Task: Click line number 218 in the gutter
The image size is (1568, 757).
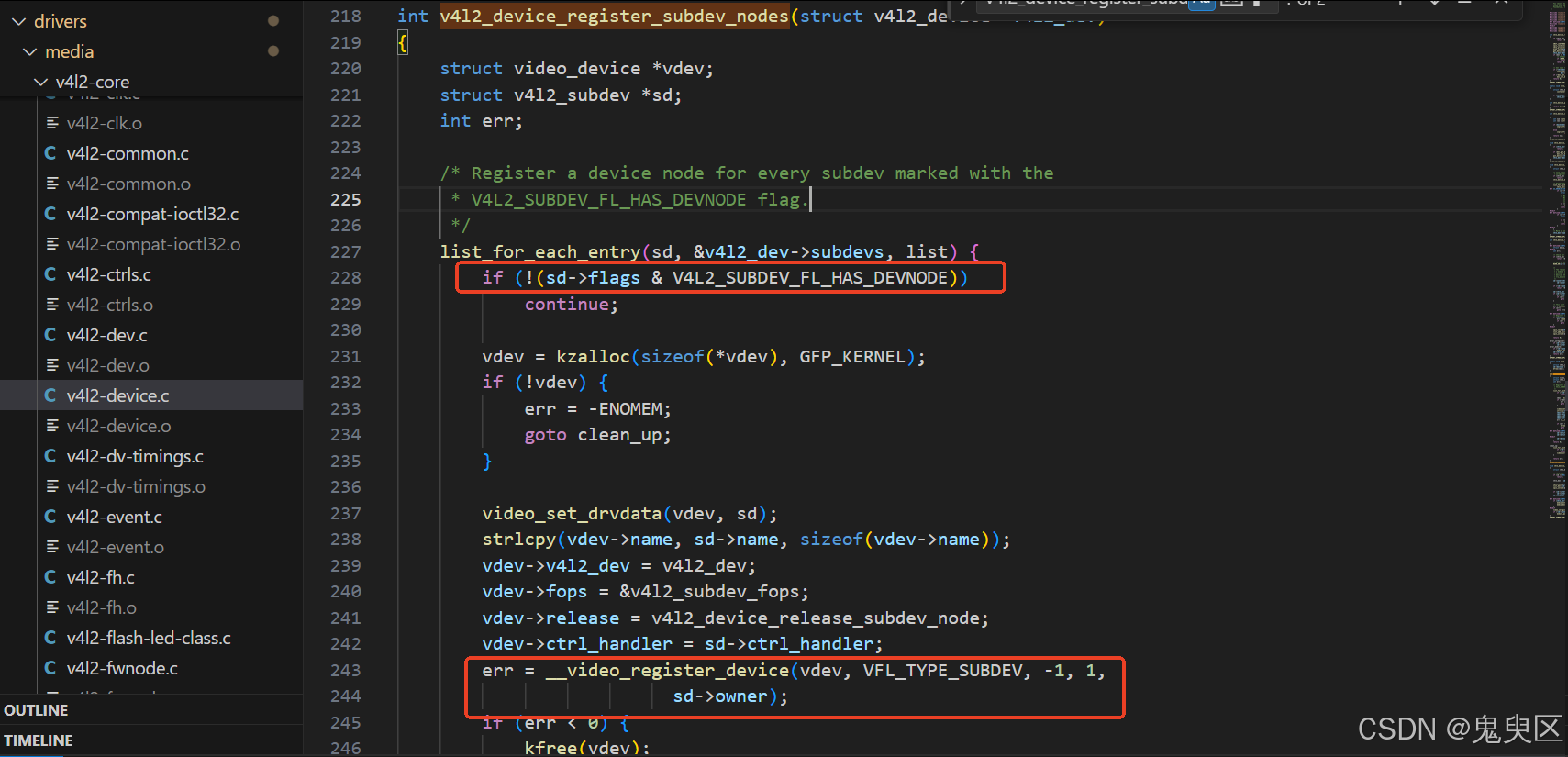Action: pyautogui.click(x=346, y=16)
